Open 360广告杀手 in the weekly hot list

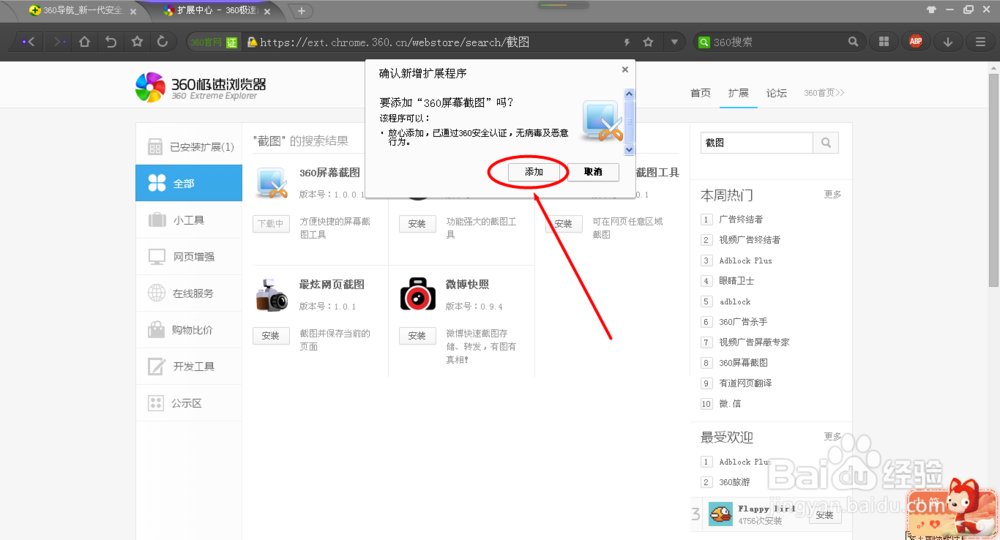743,322
